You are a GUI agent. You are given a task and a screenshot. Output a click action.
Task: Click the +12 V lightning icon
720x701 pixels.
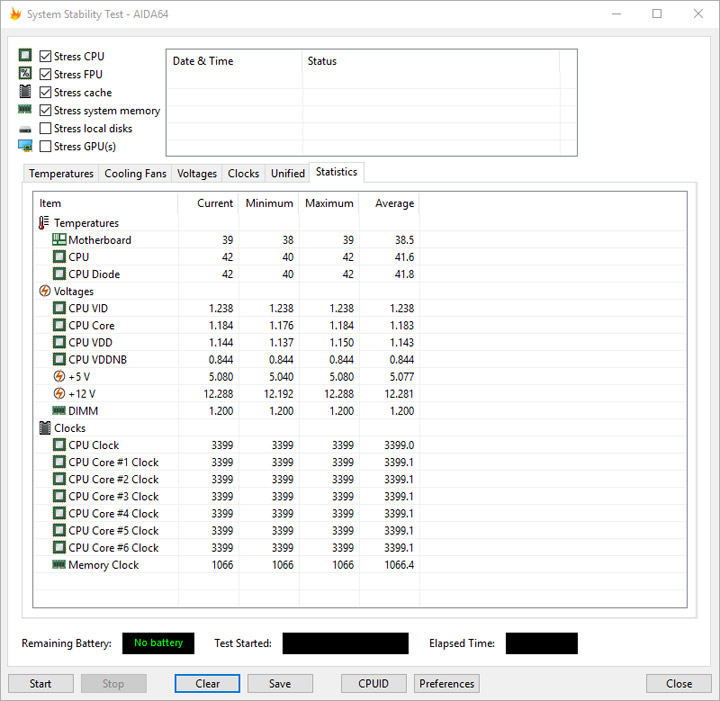pos(59,393)
